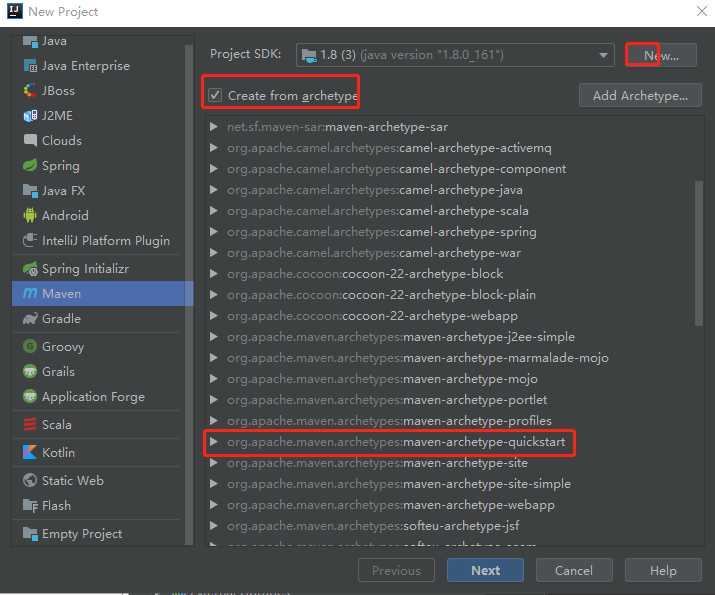This screenshot has height=595, width=715.
Task: Click the Java FX icon
Action: (x=31, y=191)
